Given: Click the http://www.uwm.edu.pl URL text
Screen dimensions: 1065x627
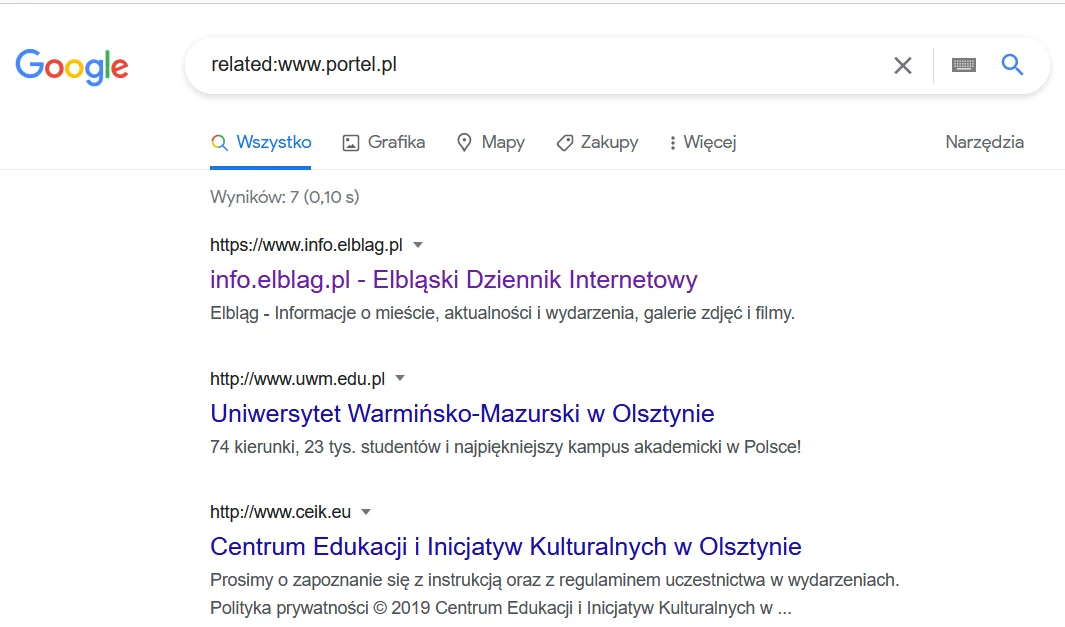Looking at the screenshot, I should click(x=297, y=378).
